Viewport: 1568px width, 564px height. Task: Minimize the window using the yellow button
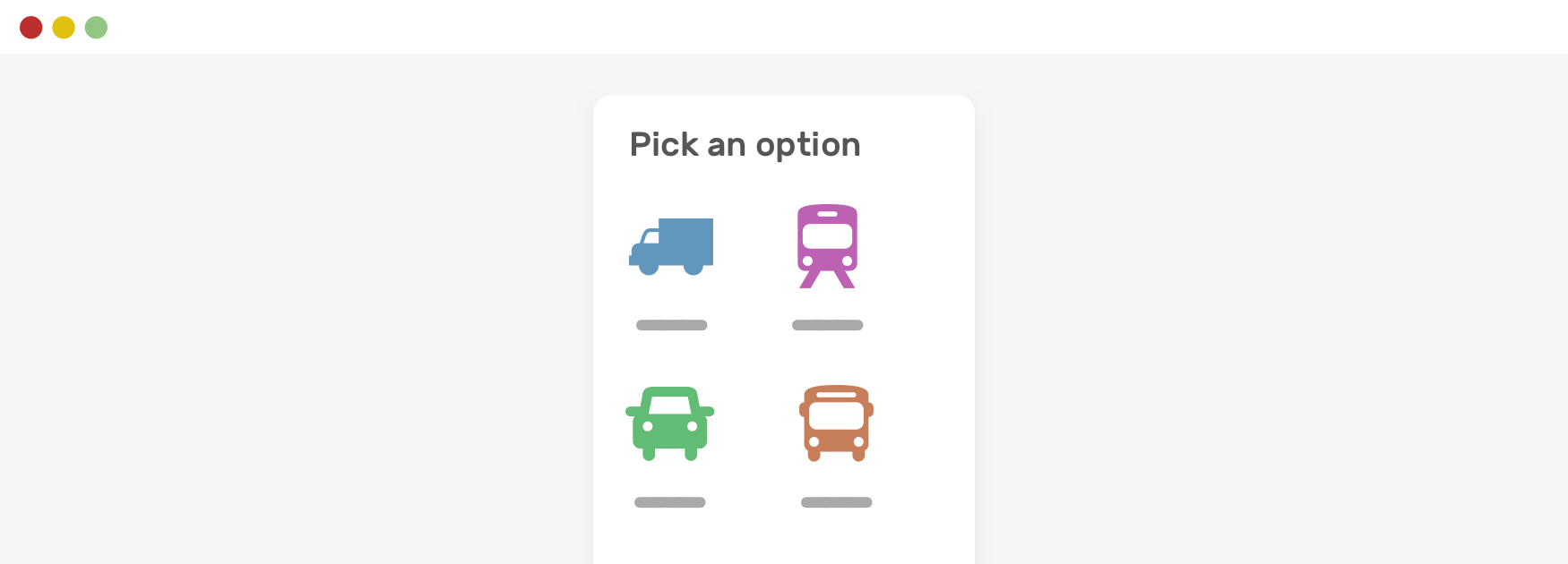point(64,28)
